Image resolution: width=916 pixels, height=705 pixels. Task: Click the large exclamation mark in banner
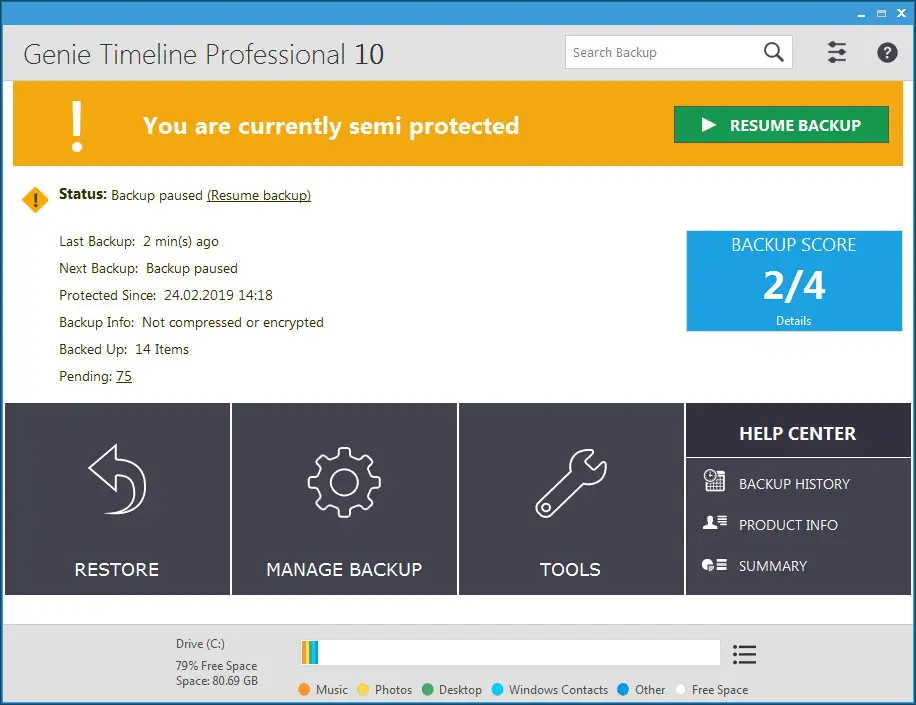pyautogui.click(x=77, y=126)
